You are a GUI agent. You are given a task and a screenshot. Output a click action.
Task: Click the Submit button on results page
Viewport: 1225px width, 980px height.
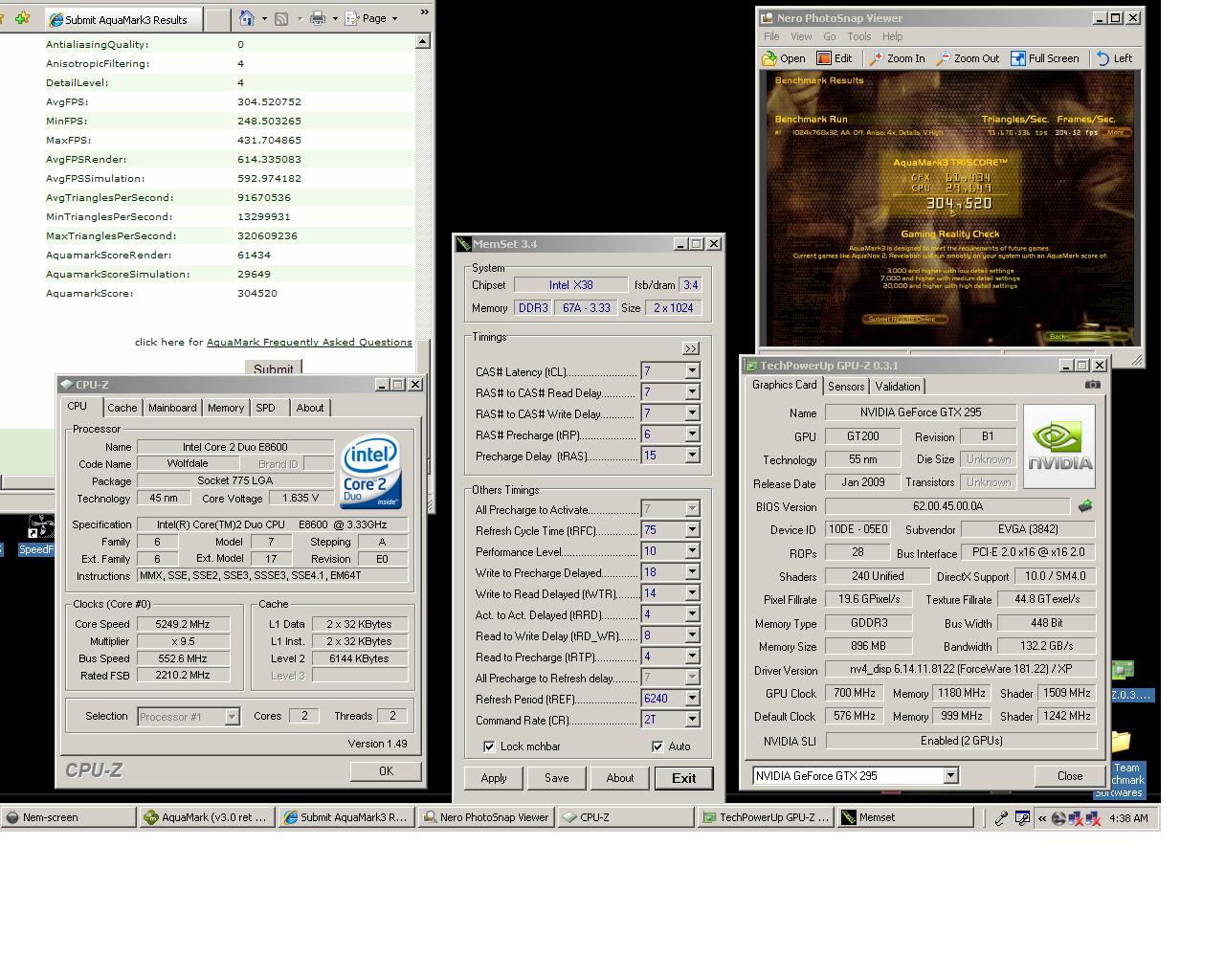[x=274, y=368]
